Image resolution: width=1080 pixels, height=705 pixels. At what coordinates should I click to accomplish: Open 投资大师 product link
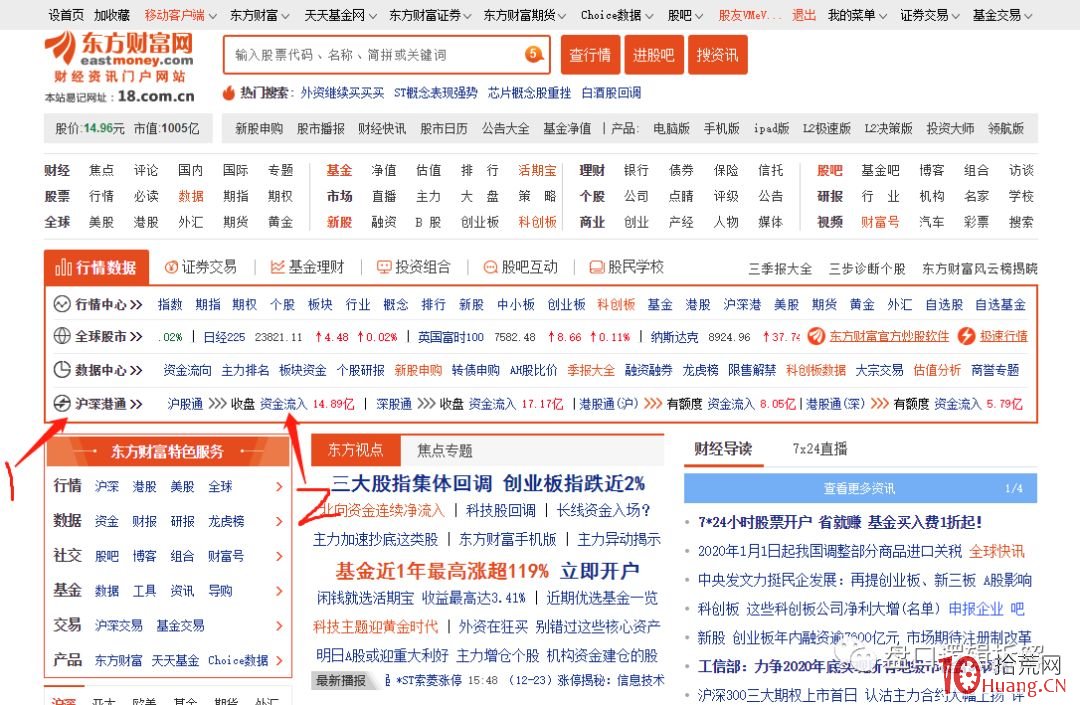pos(950,129)
